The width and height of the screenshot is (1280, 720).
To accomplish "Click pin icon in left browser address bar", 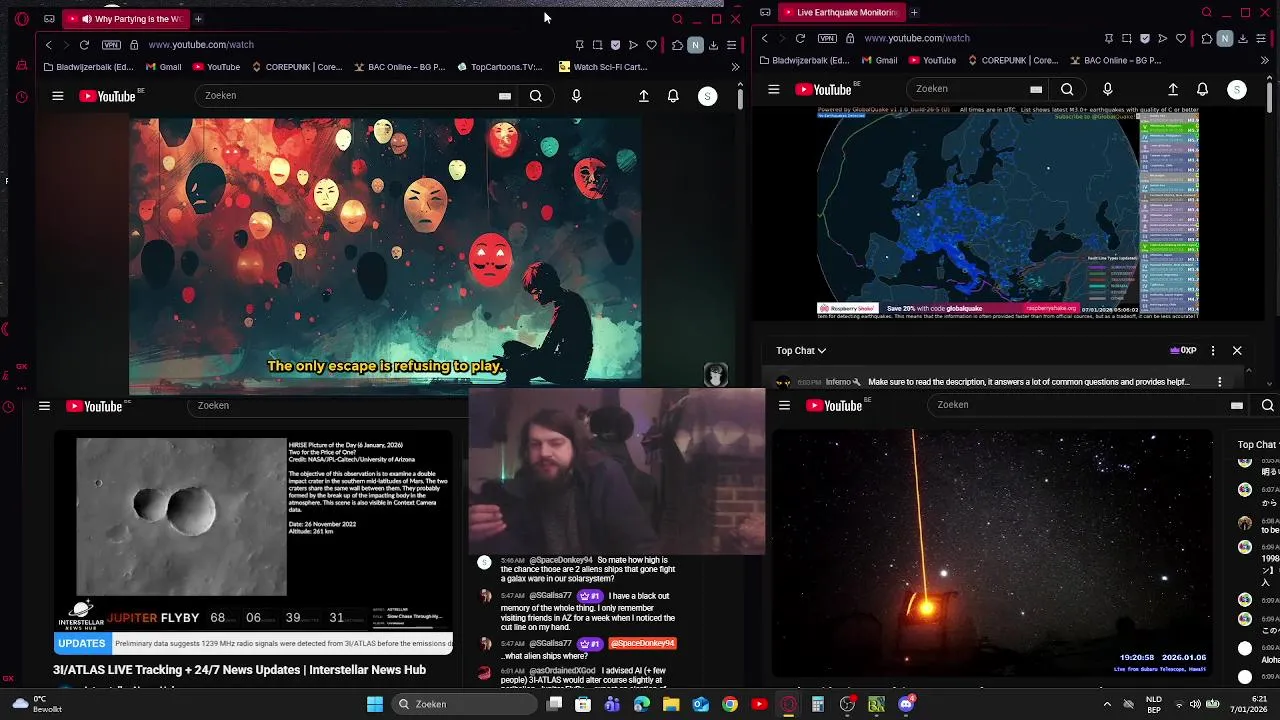I will (579, 45).
